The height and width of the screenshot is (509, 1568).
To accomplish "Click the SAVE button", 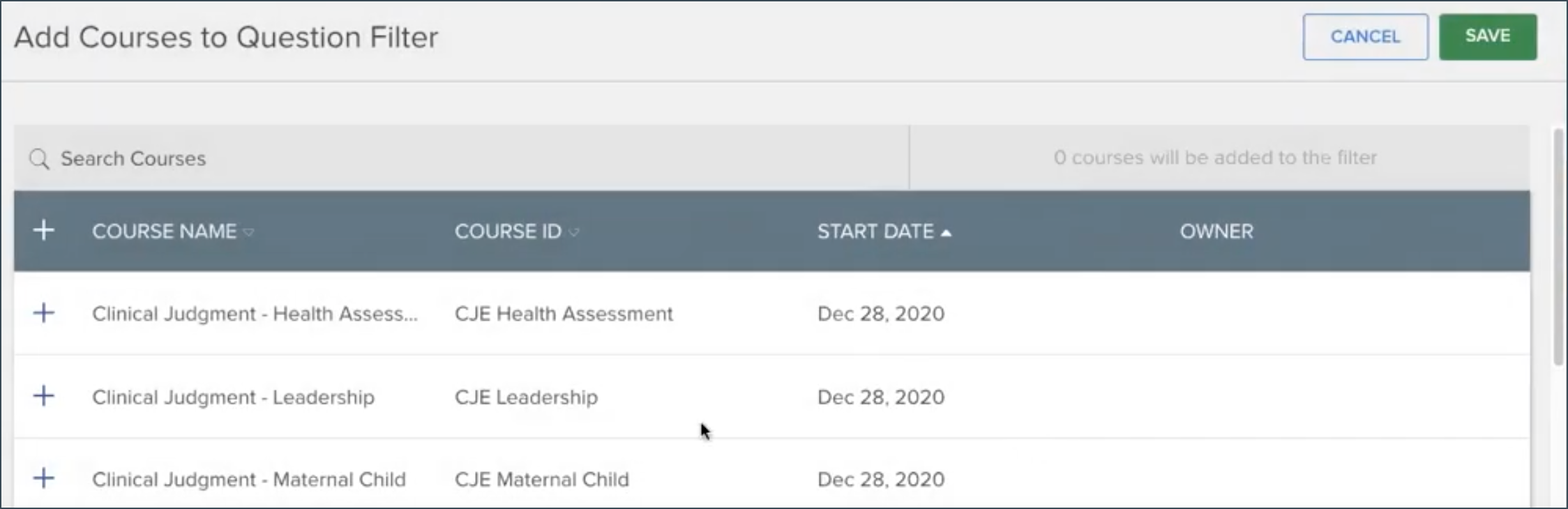I will click(1487, 36).
